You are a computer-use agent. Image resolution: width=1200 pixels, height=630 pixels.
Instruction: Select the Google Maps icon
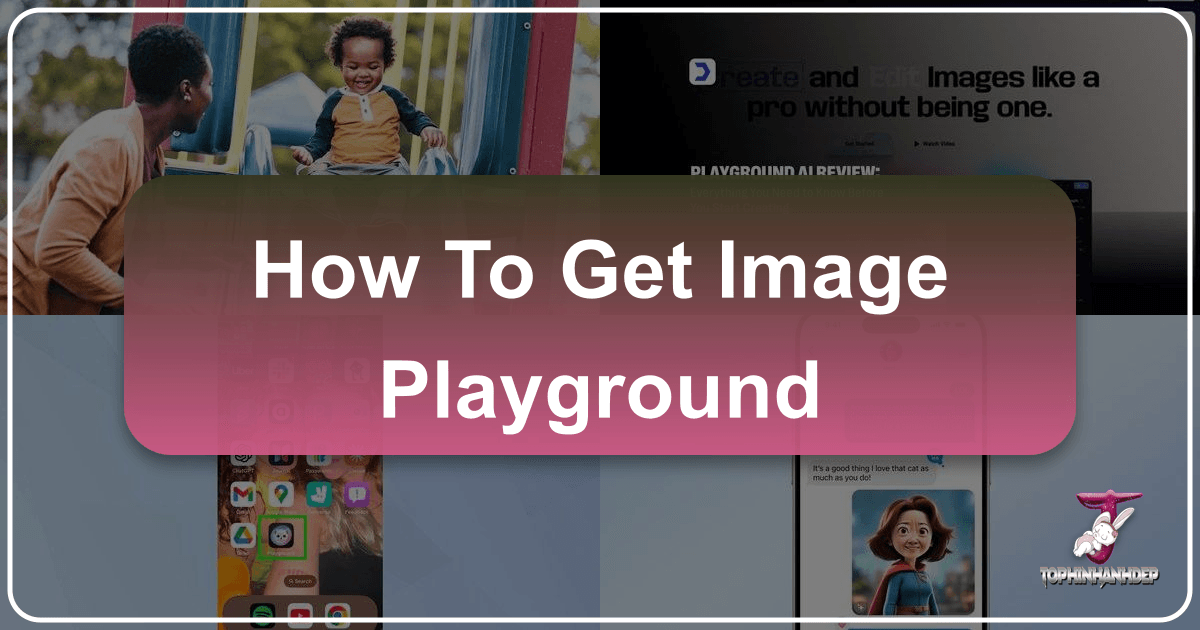coord(281,494)
